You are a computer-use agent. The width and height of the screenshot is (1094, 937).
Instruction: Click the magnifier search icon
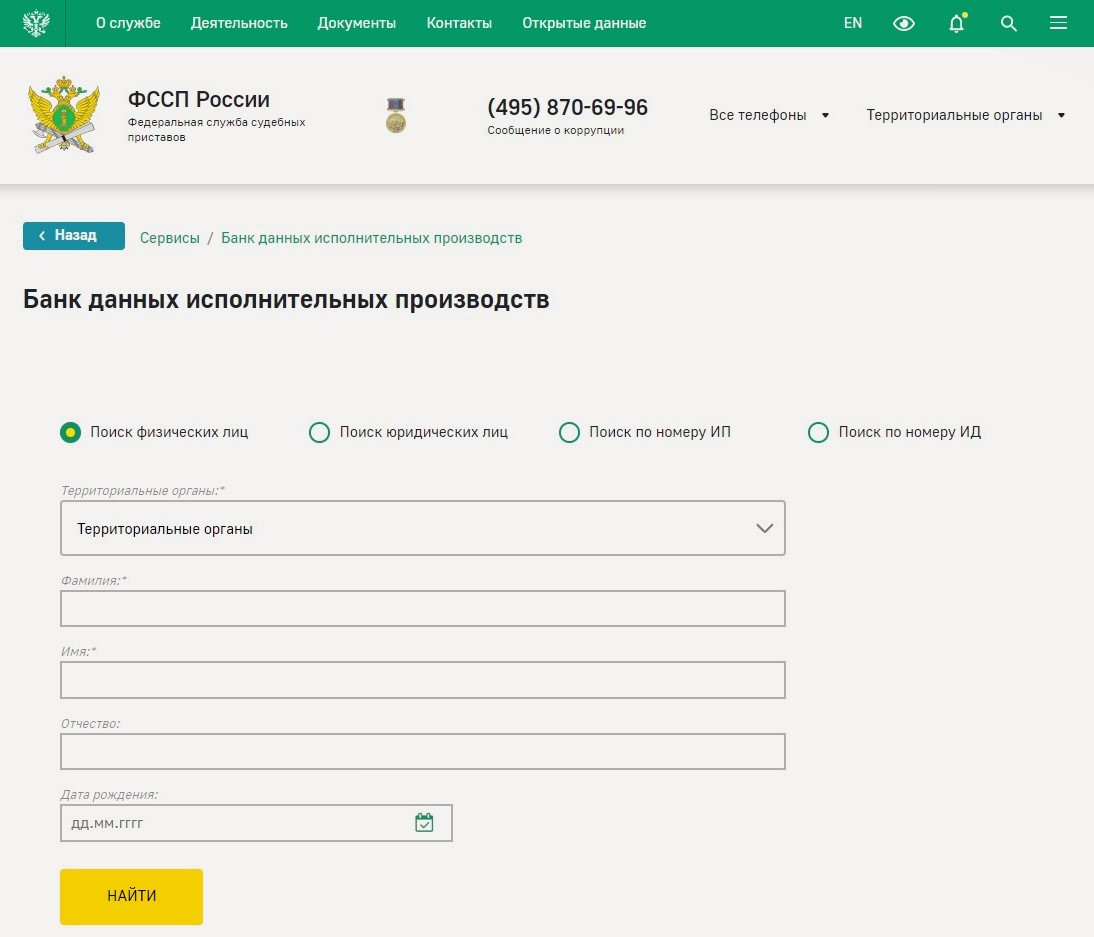tap(1009, 23)
